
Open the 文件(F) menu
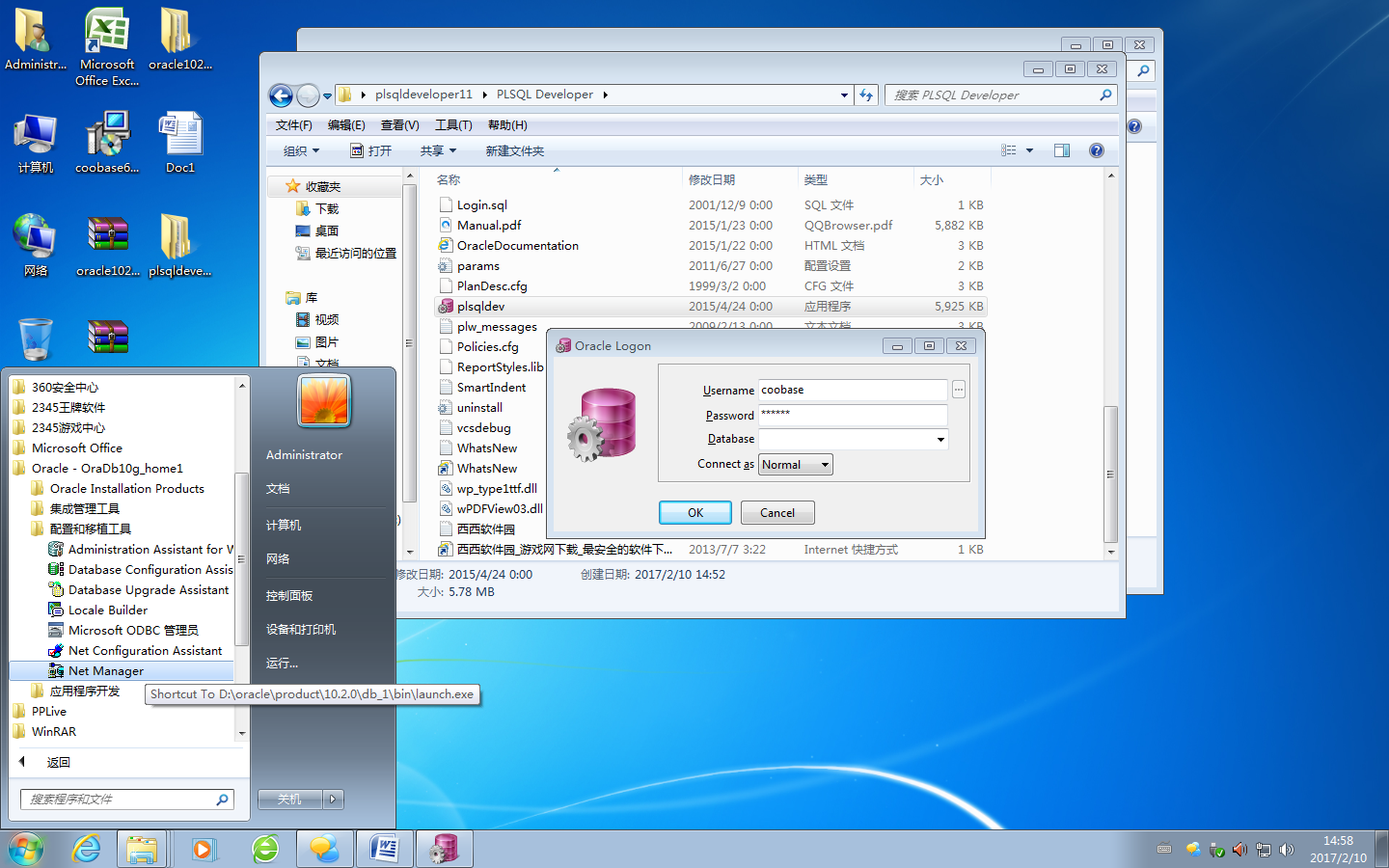[x=293, y=125]
